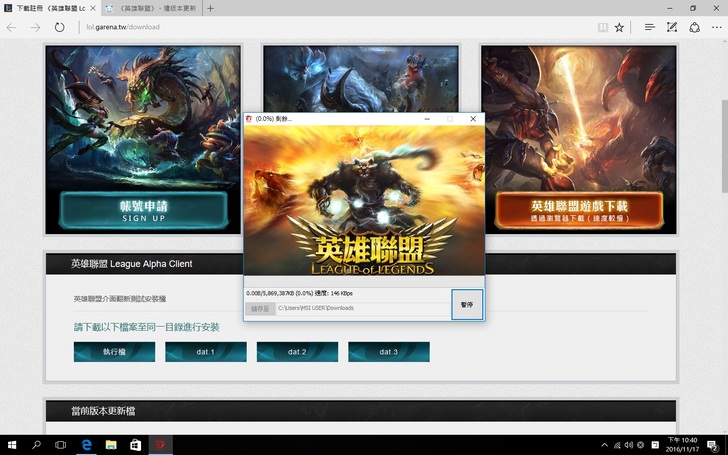728x455 pixels.
Task: Open a new browser tab
Action: (x=210, y=8)
